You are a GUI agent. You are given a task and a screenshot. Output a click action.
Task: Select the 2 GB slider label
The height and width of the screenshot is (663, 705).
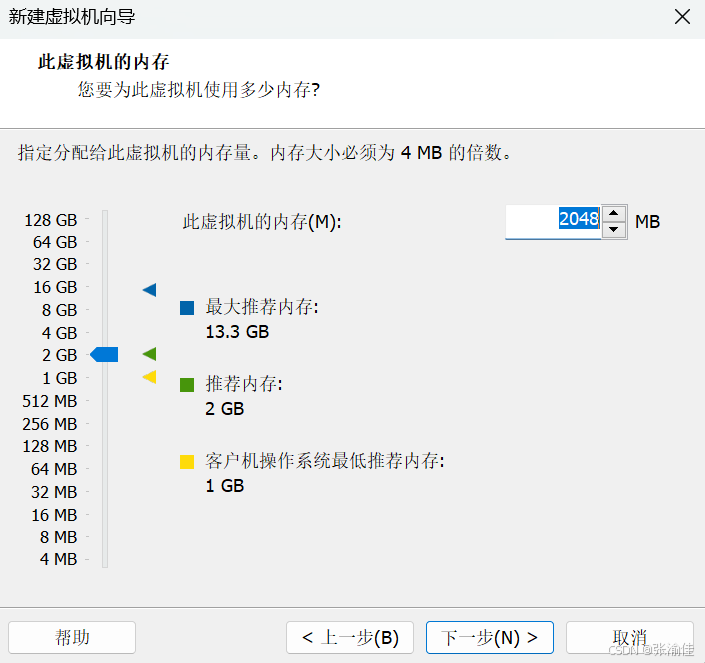pyautogui.click(x=59, y=355)
